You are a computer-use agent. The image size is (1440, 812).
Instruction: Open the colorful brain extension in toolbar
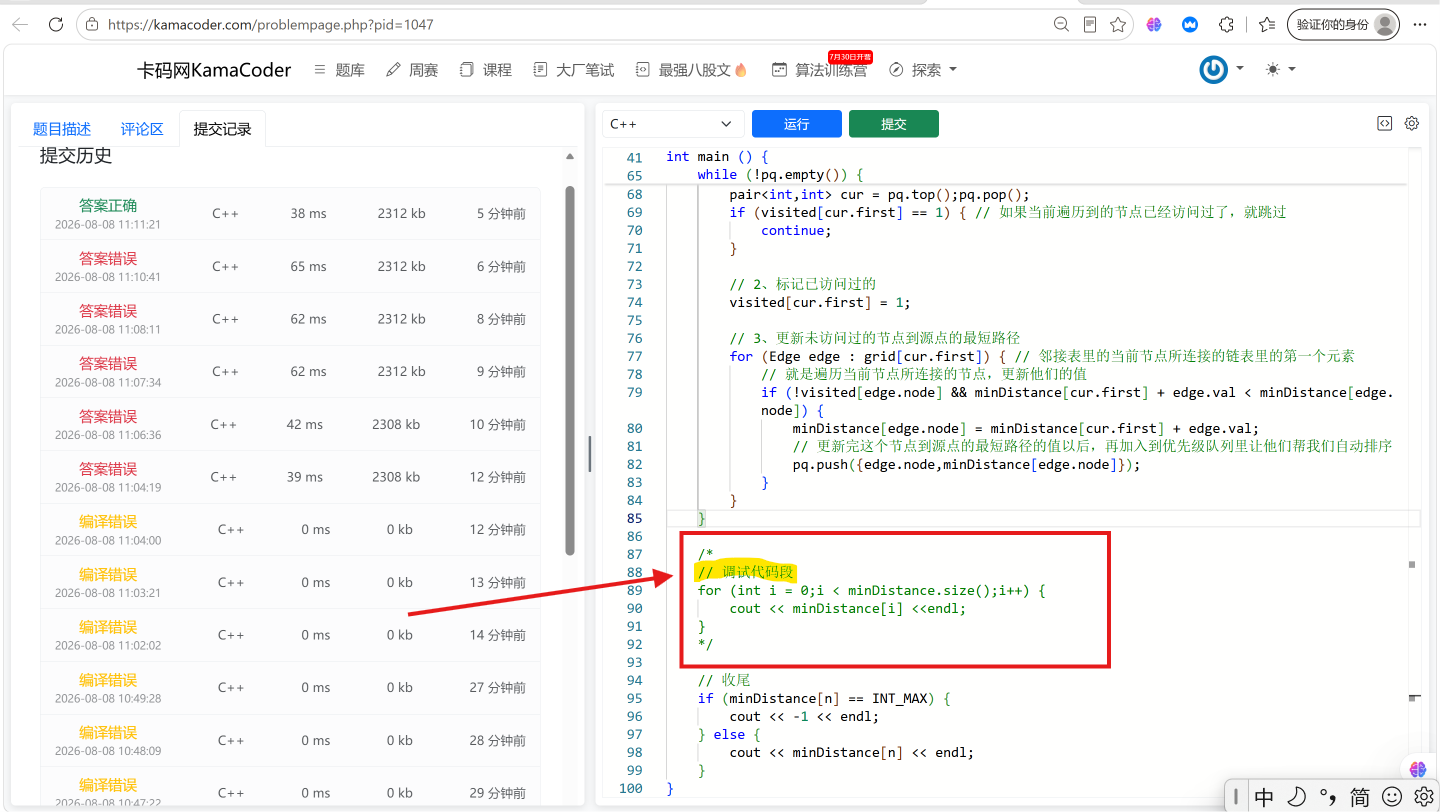[x=1154, y=25]
